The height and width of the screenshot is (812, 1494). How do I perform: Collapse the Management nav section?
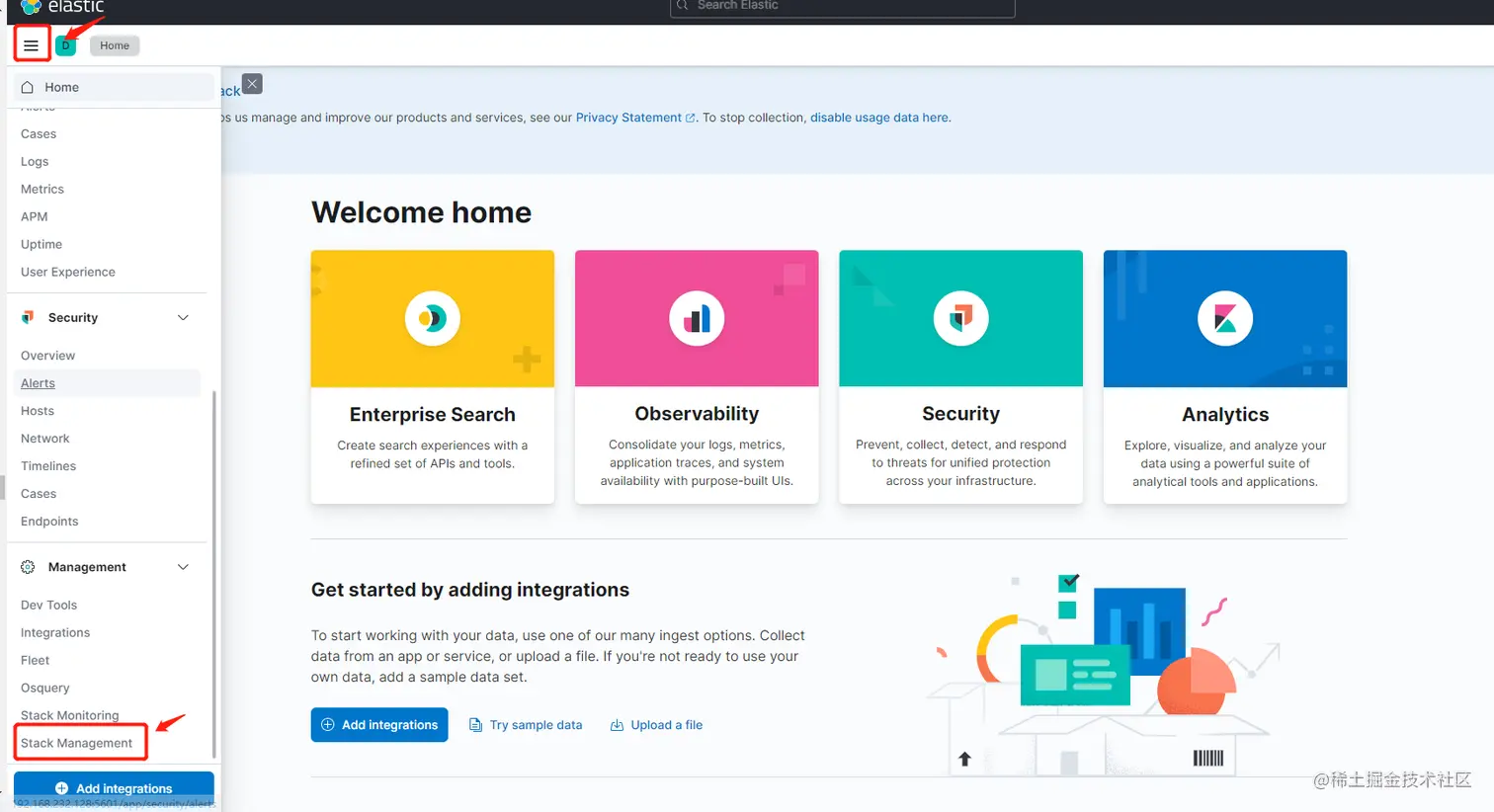[x=183, y=567]
